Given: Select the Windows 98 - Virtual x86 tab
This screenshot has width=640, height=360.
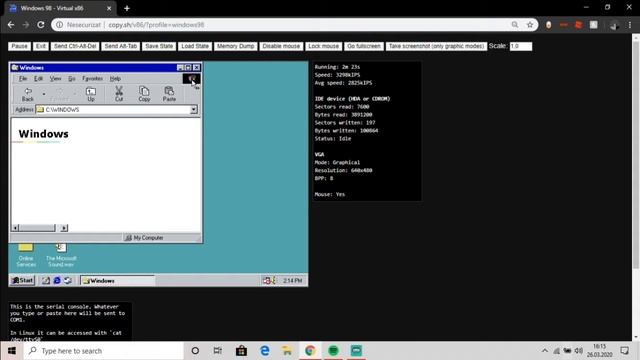Looking at the screenshot, I should (x=60, y=8).
